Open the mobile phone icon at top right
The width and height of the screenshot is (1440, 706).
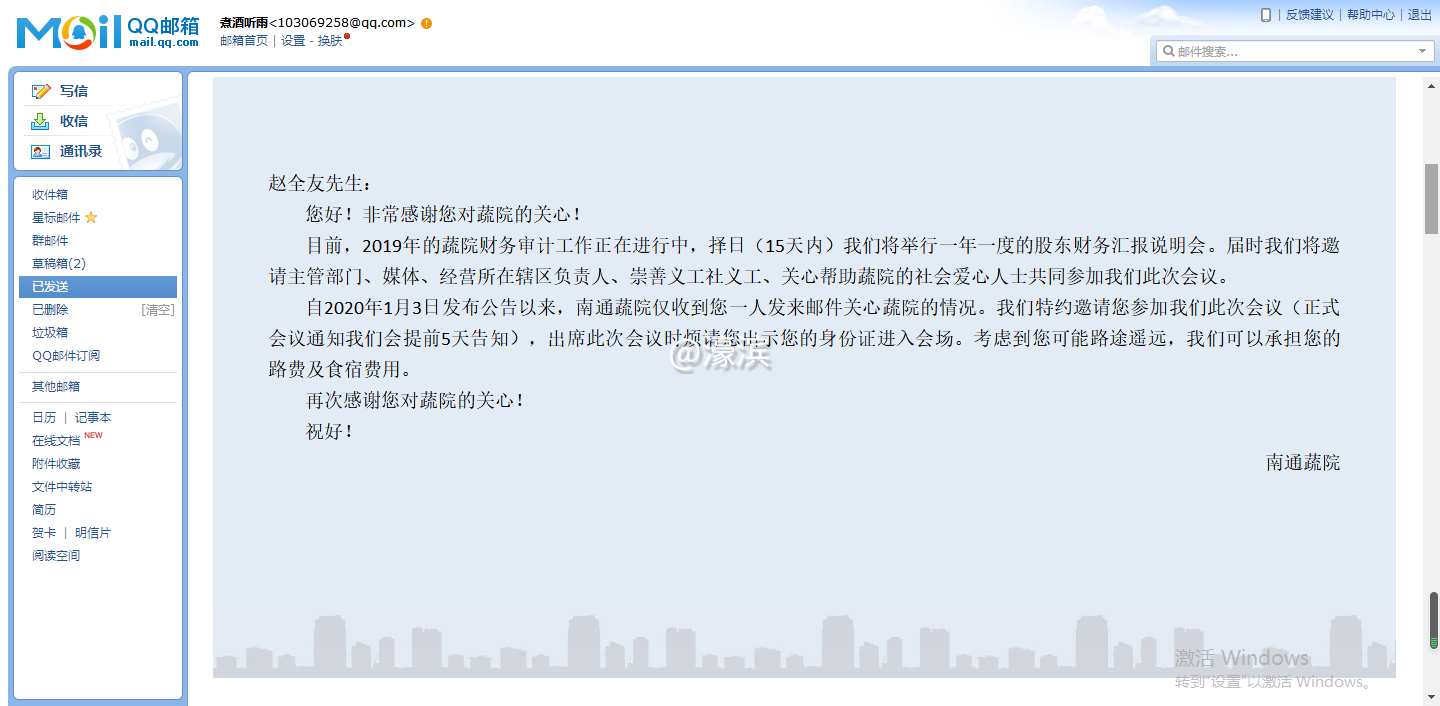point(1266,14)
